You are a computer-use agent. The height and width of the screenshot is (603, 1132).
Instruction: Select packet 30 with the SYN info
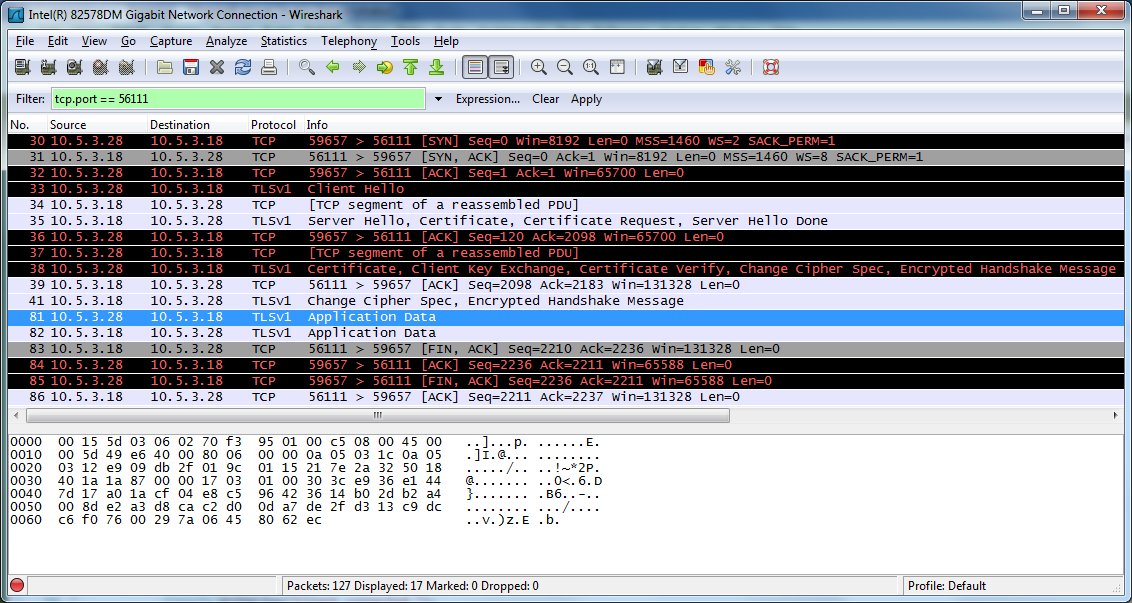pos(566,141)
